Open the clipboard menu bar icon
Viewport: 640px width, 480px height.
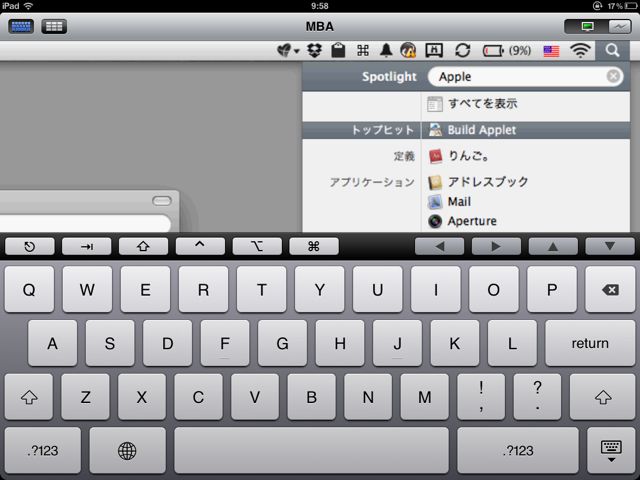point(338,51)
